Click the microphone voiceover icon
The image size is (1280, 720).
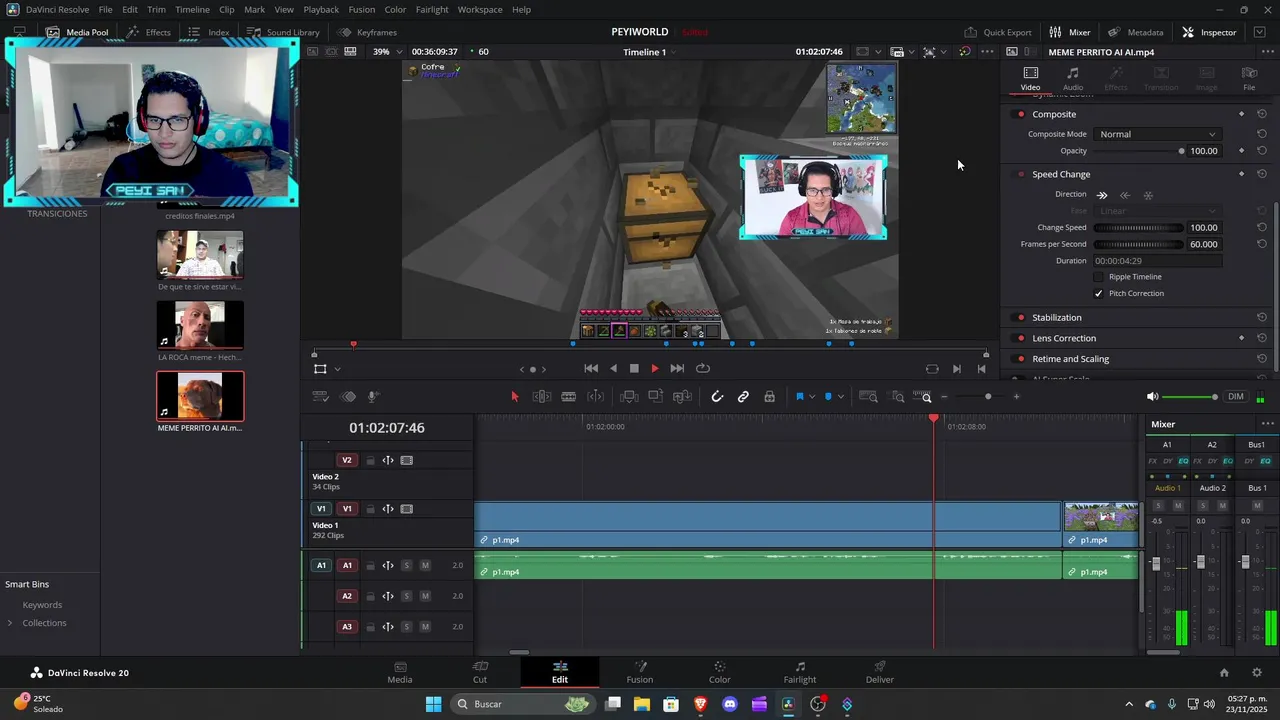click(373, 397)
